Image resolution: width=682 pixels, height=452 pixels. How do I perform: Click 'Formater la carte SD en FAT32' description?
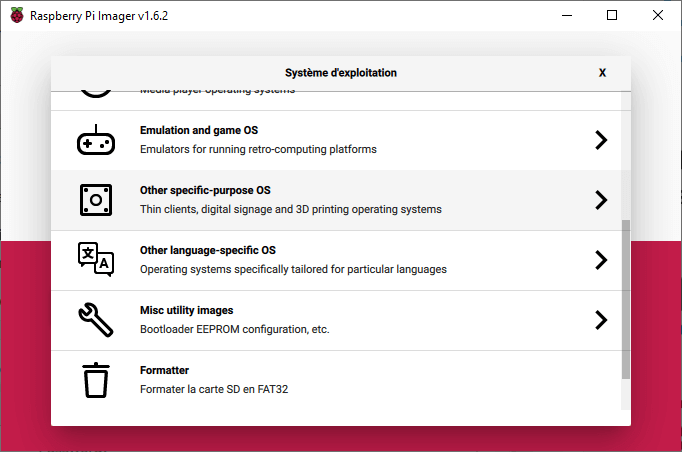click(214, 389)
